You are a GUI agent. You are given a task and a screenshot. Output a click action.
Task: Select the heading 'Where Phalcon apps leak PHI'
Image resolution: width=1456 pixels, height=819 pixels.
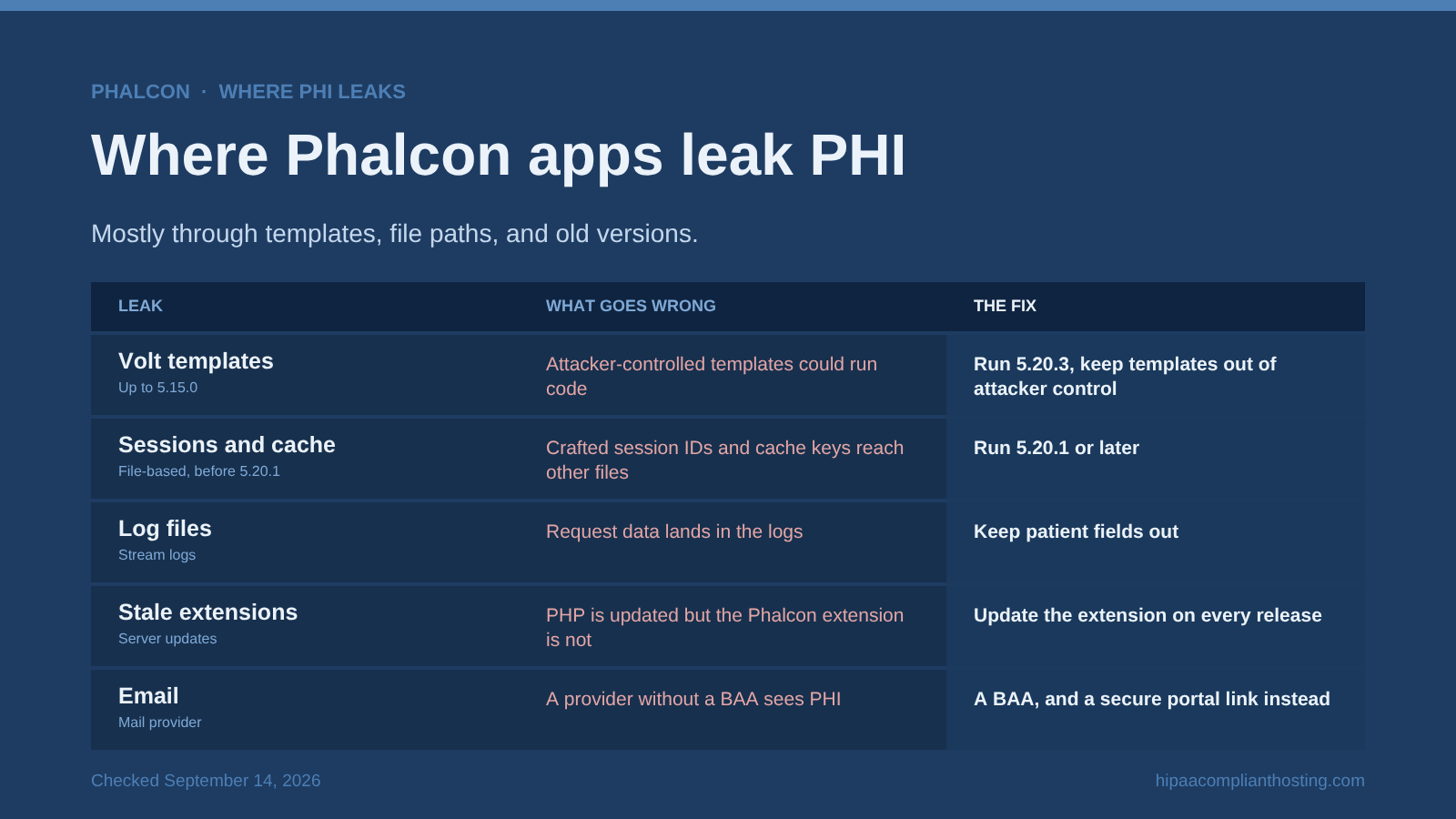click(x=499, y=155)
